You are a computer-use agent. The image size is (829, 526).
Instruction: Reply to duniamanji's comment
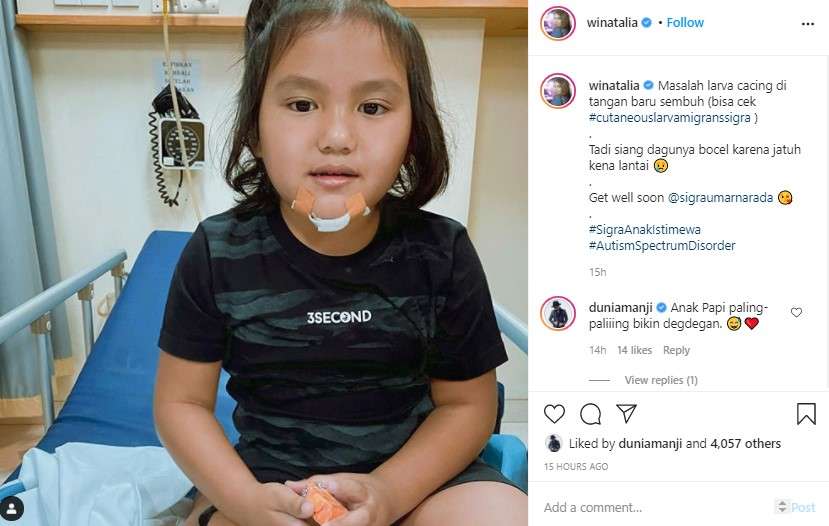676,350
